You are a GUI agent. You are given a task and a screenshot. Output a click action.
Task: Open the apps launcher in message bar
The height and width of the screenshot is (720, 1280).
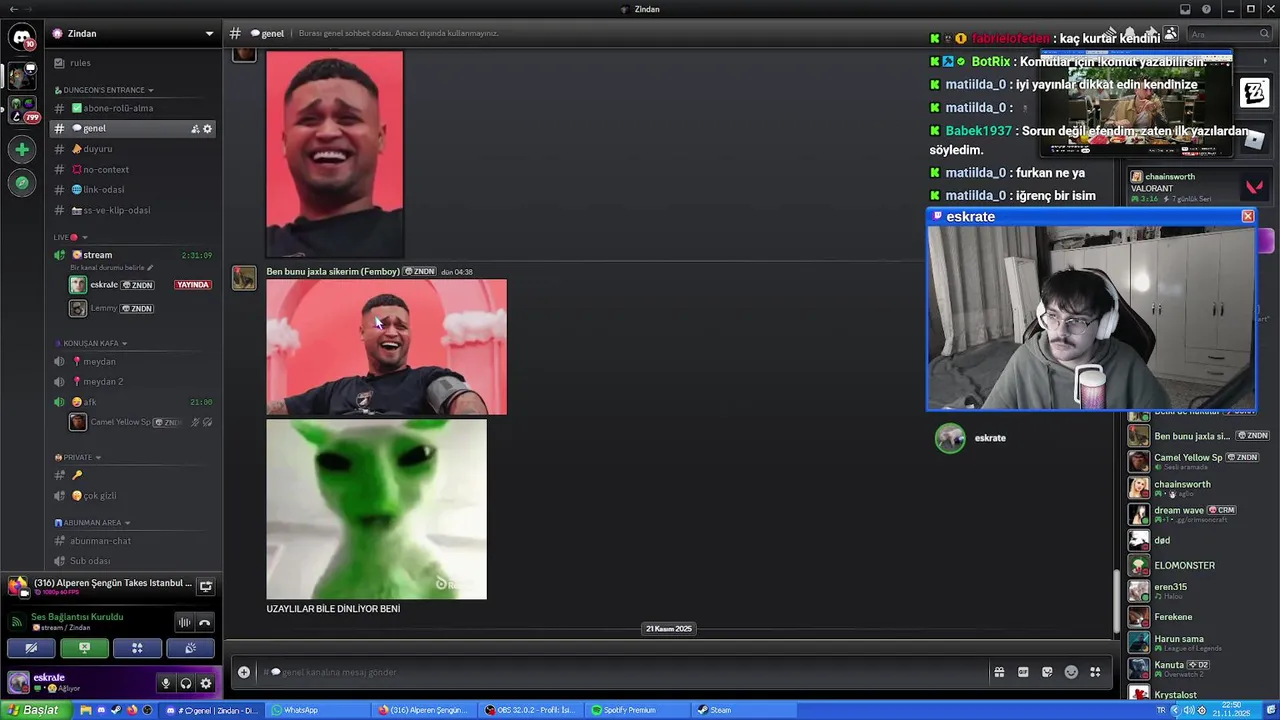tap(1095, 672)
